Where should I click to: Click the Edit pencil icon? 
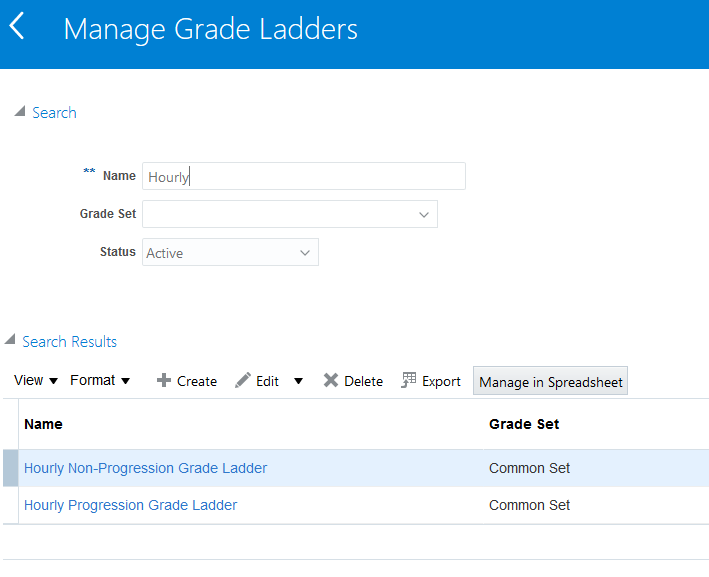pyautogui.click(x=243, y=381)
